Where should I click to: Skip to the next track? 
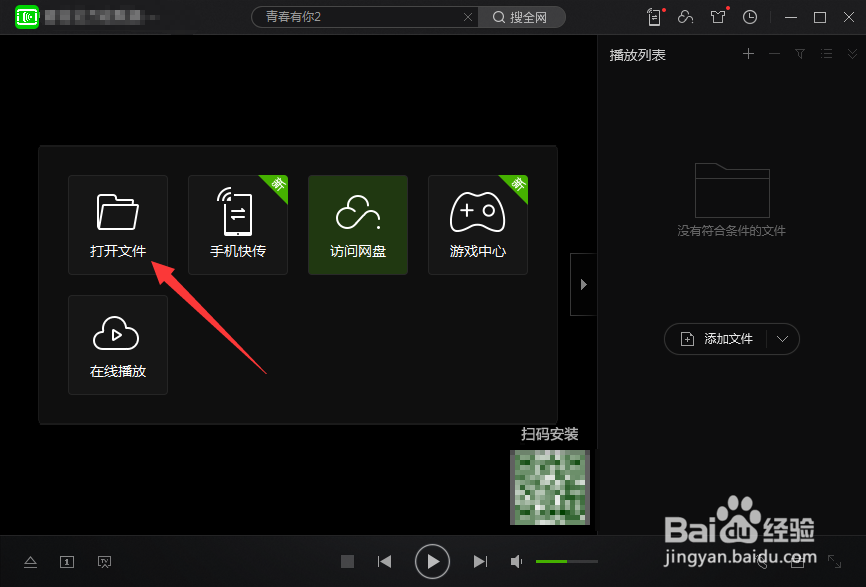[480, 562]
